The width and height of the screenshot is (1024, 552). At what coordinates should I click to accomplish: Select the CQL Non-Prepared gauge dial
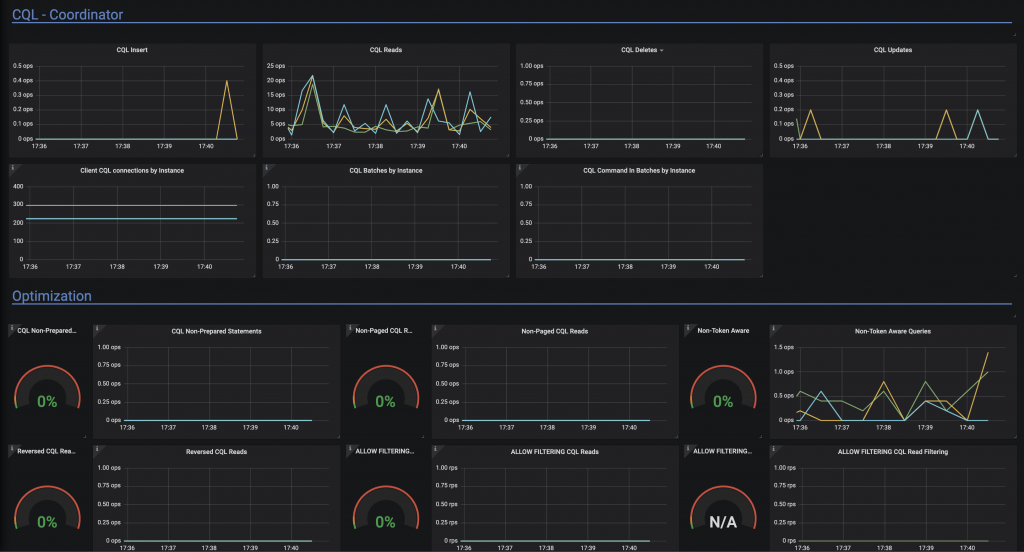click(47, 387)
